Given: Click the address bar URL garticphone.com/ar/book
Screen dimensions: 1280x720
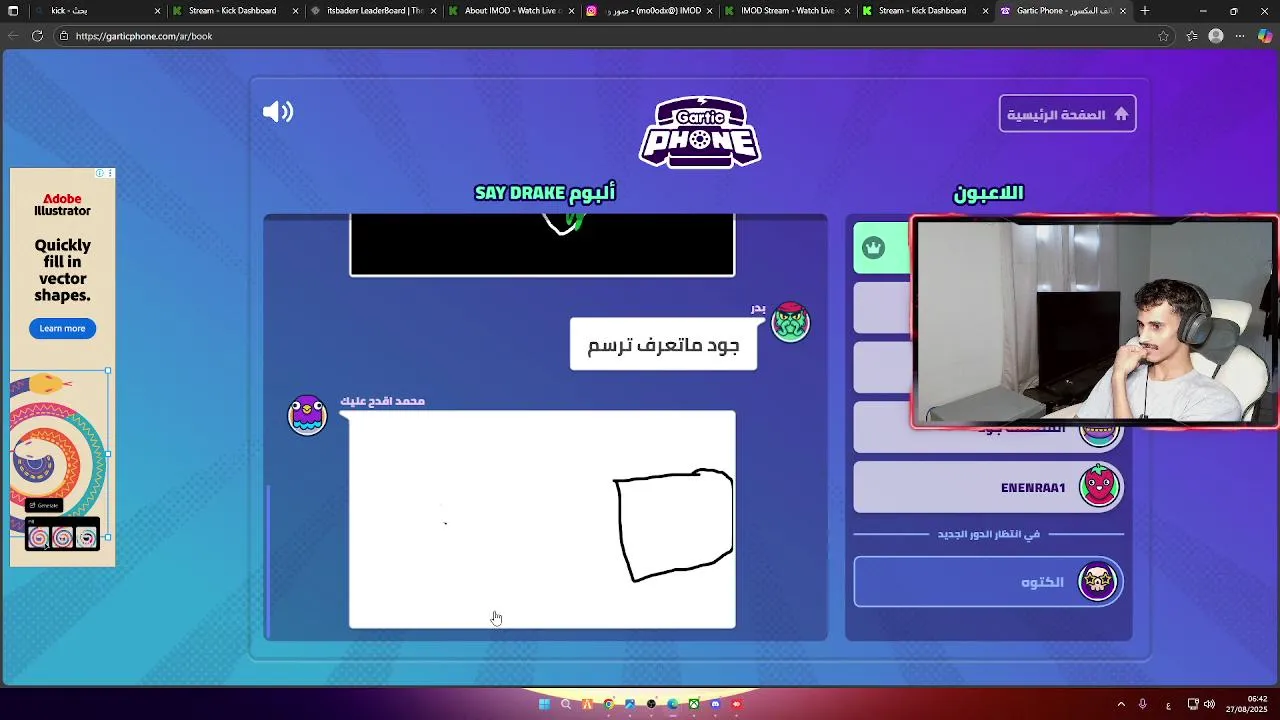Looking at the screenshot, I should click(144, 36).
